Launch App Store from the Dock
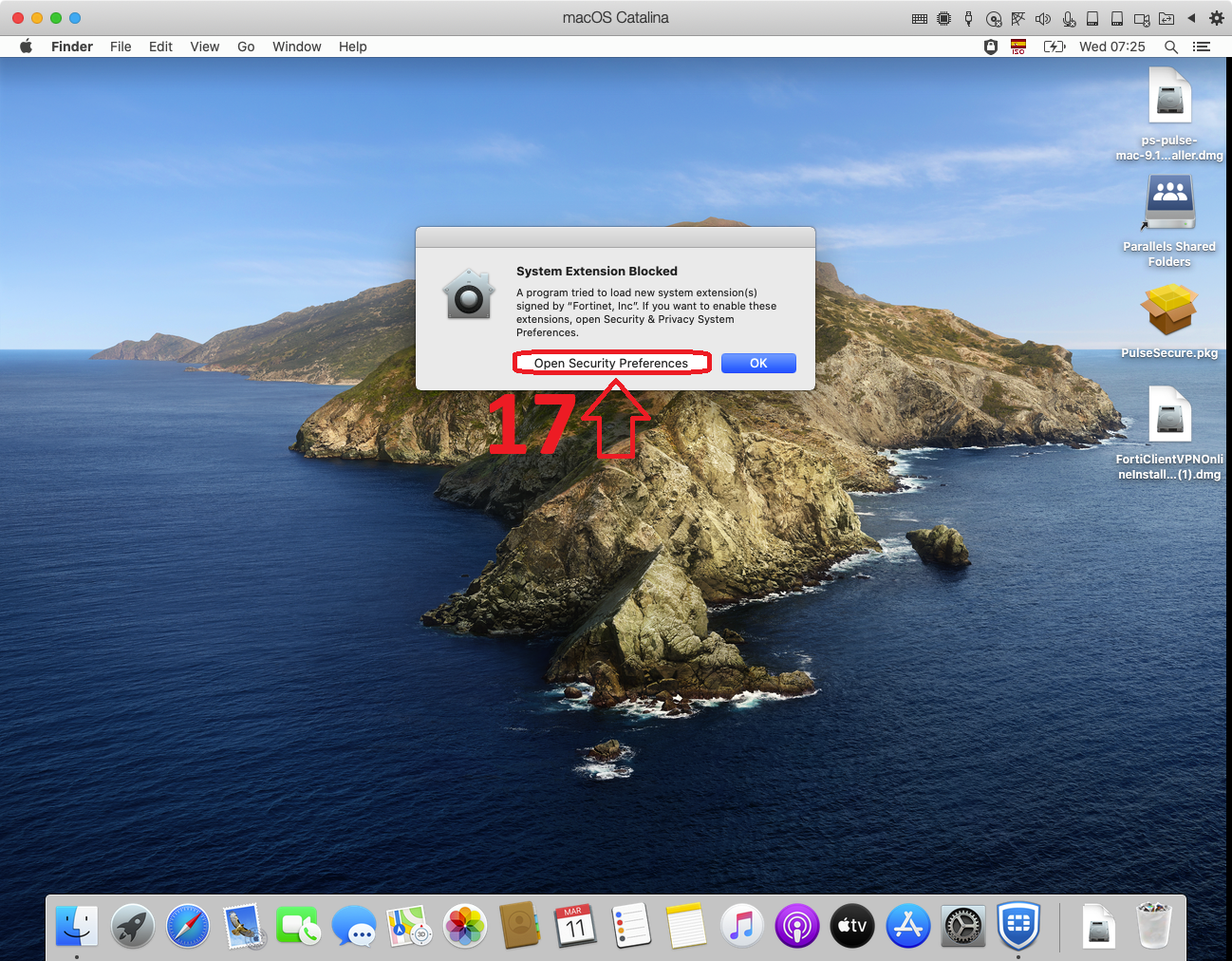 point(908,926)
